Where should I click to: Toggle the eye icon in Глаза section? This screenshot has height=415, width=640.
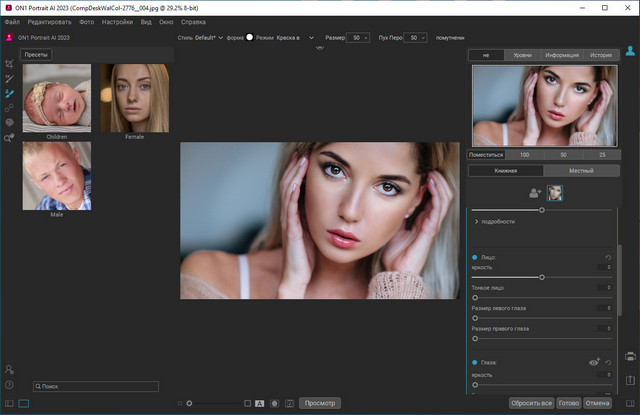[x=592, y=363]
